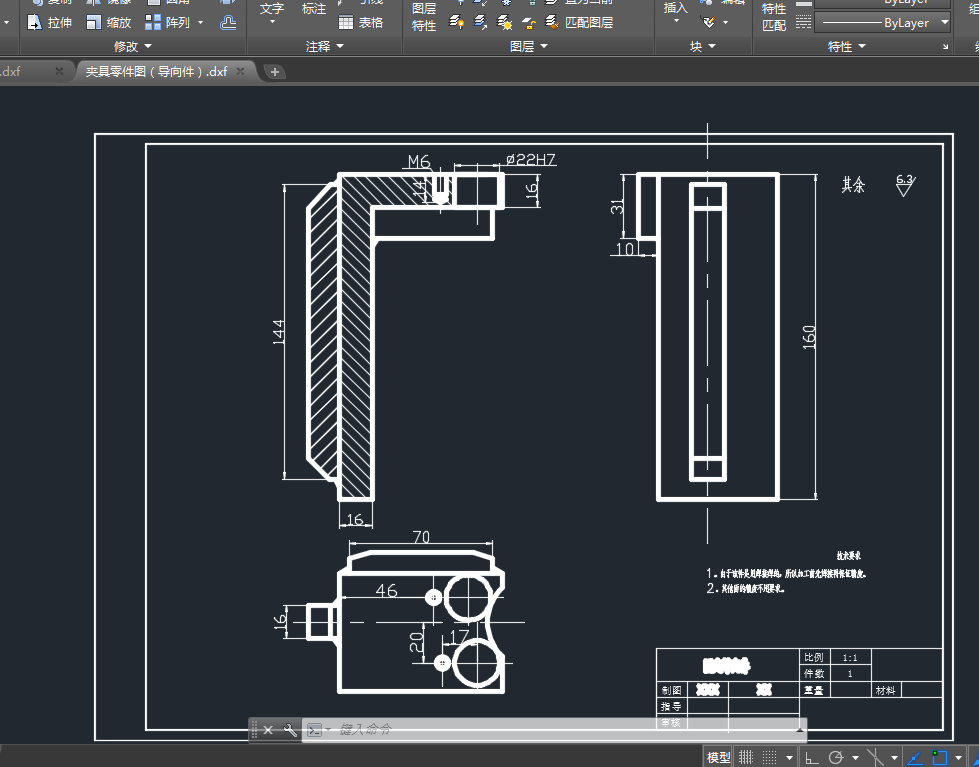Switch to the first .dxf drawing tab
Screen dimensions: 979x767
click(x=11, y=72)
